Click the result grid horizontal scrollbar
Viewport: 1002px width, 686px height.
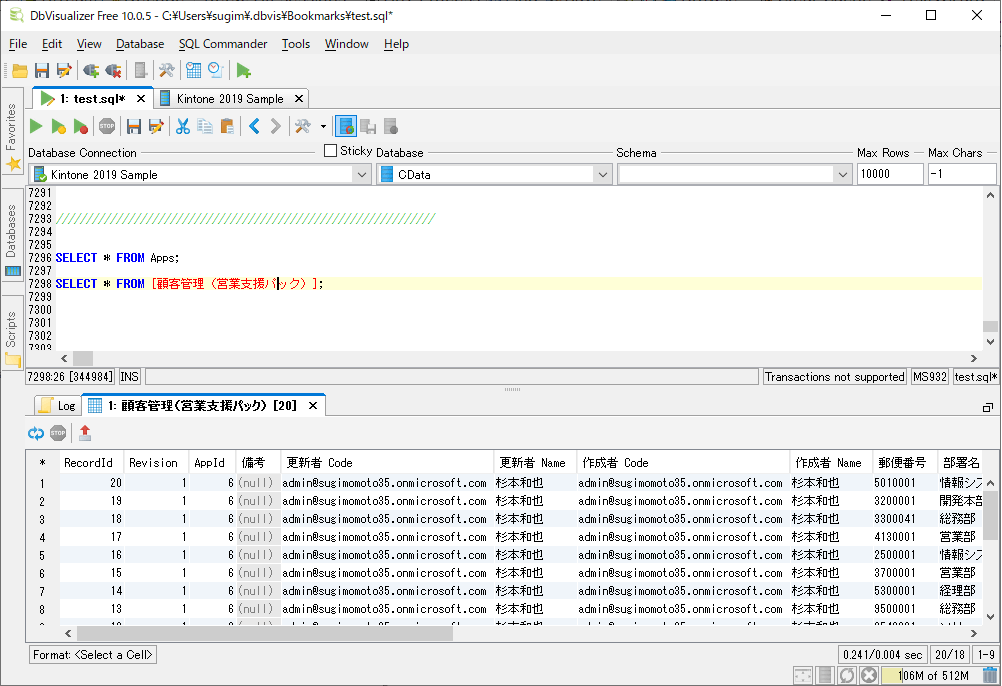tap(265, 633)
